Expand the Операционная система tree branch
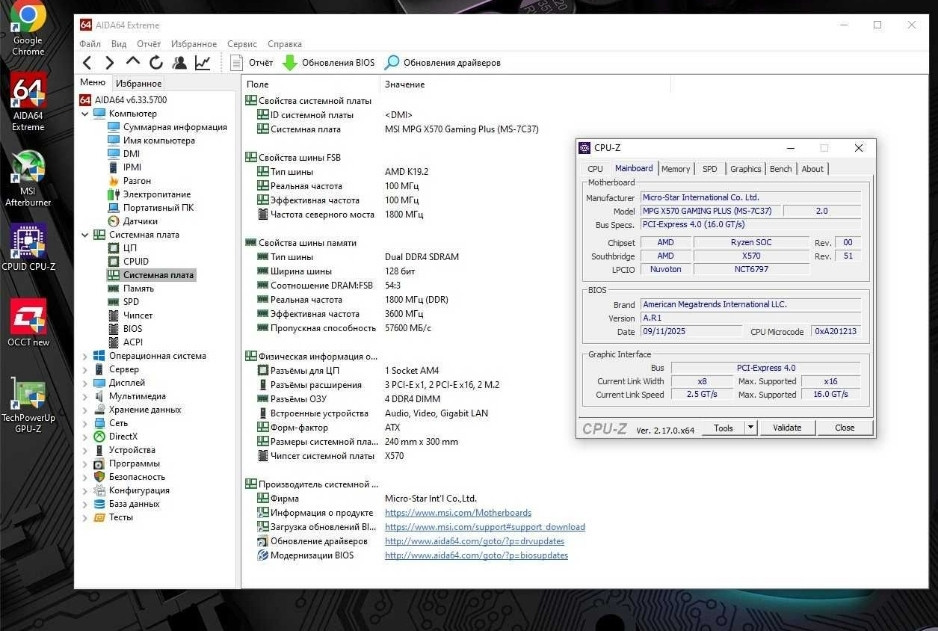The height and width of the screenshot is (631, 938). (x=87, y=355)
